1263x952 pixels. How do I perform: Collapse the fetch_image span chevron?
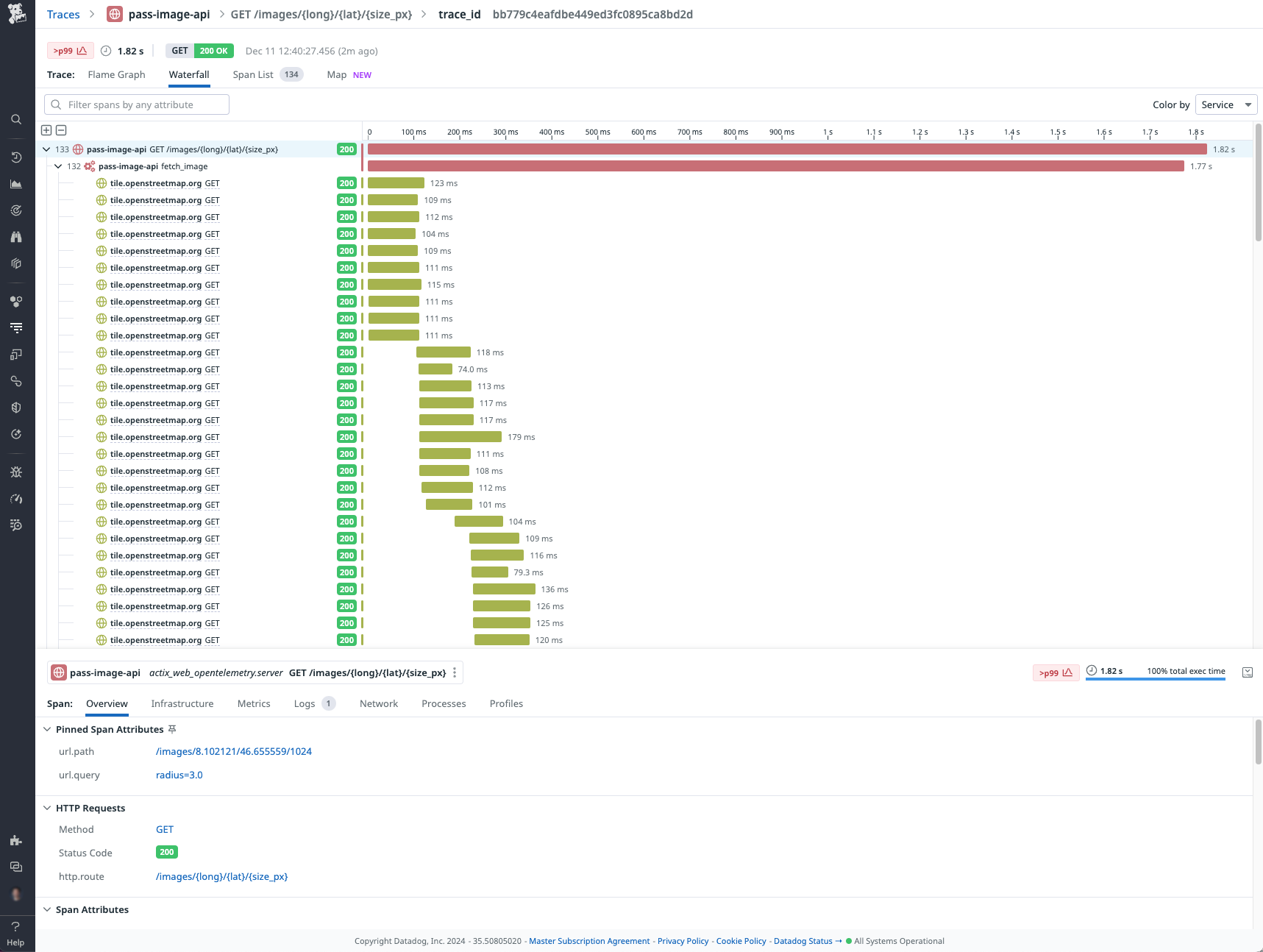coord(58,166)
